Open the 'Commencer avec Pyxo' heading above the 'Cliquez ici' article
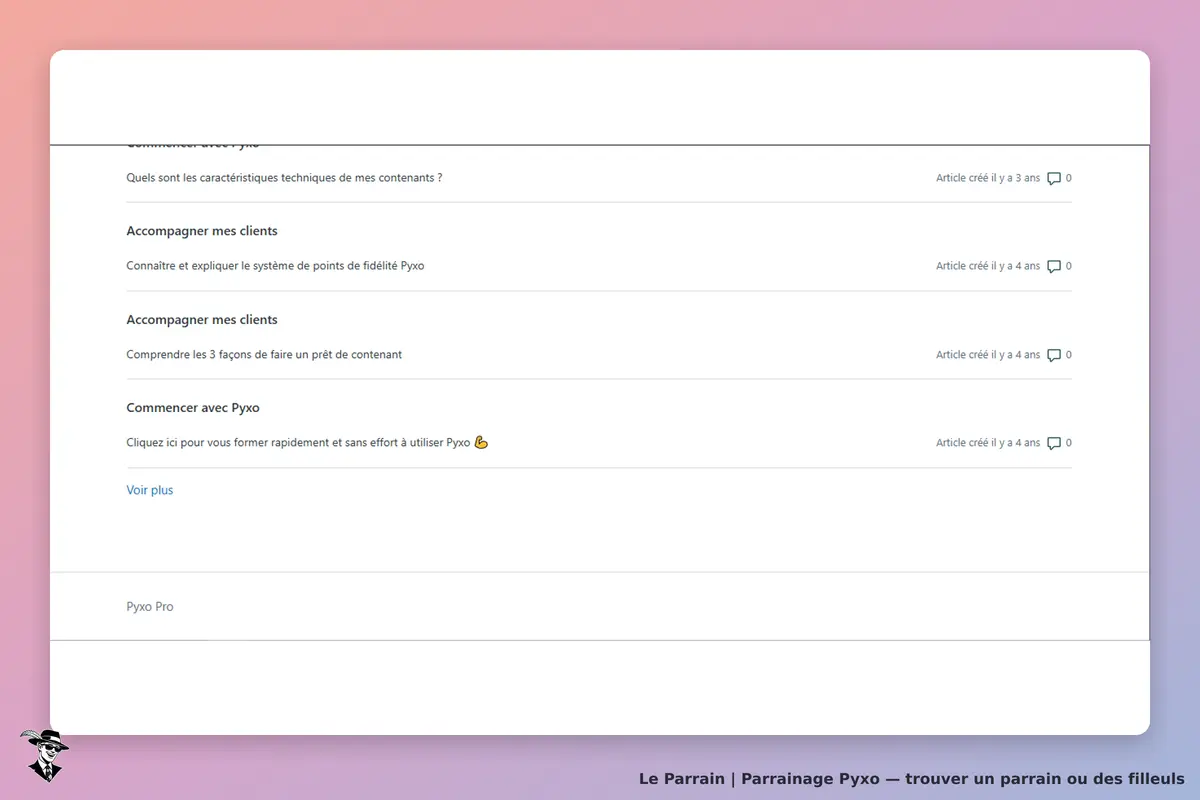The height and width of the screenshot is (800, 1200). [x=193, y=408]
